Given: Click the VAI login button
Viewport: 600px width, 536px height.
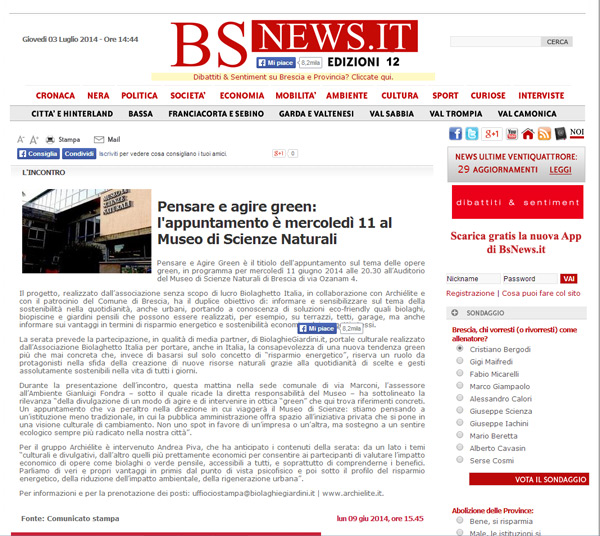Looking at the screenshot, I should [x=568, y=279].
